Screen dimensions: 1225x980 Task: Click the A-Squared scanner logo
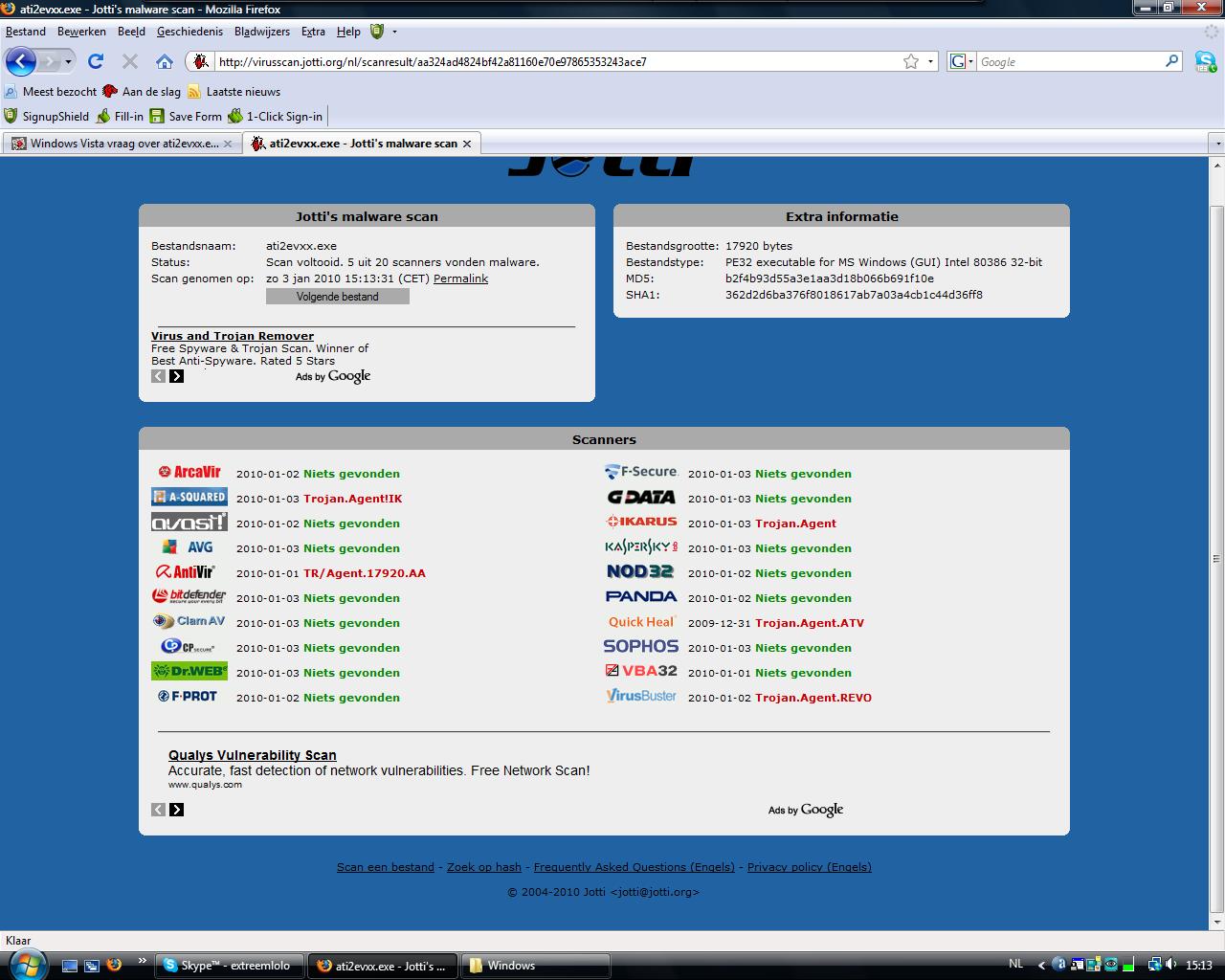pos(189,497)
